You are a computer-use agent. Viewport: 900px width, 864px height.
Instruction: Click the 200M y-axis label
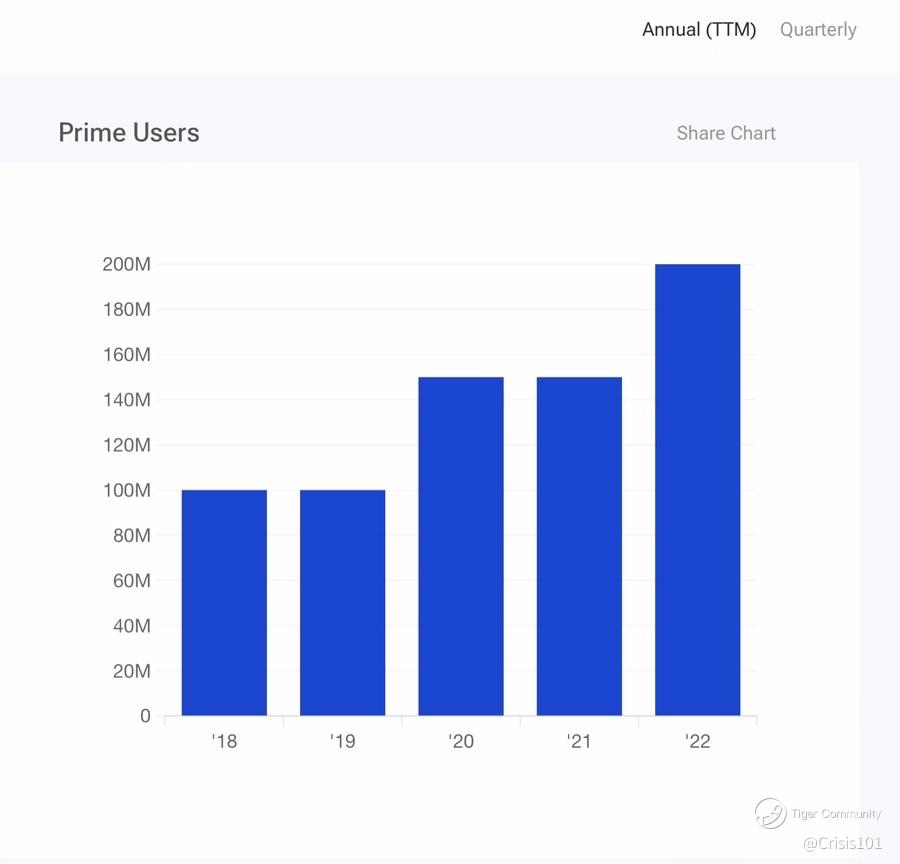(x=126, y=264)
